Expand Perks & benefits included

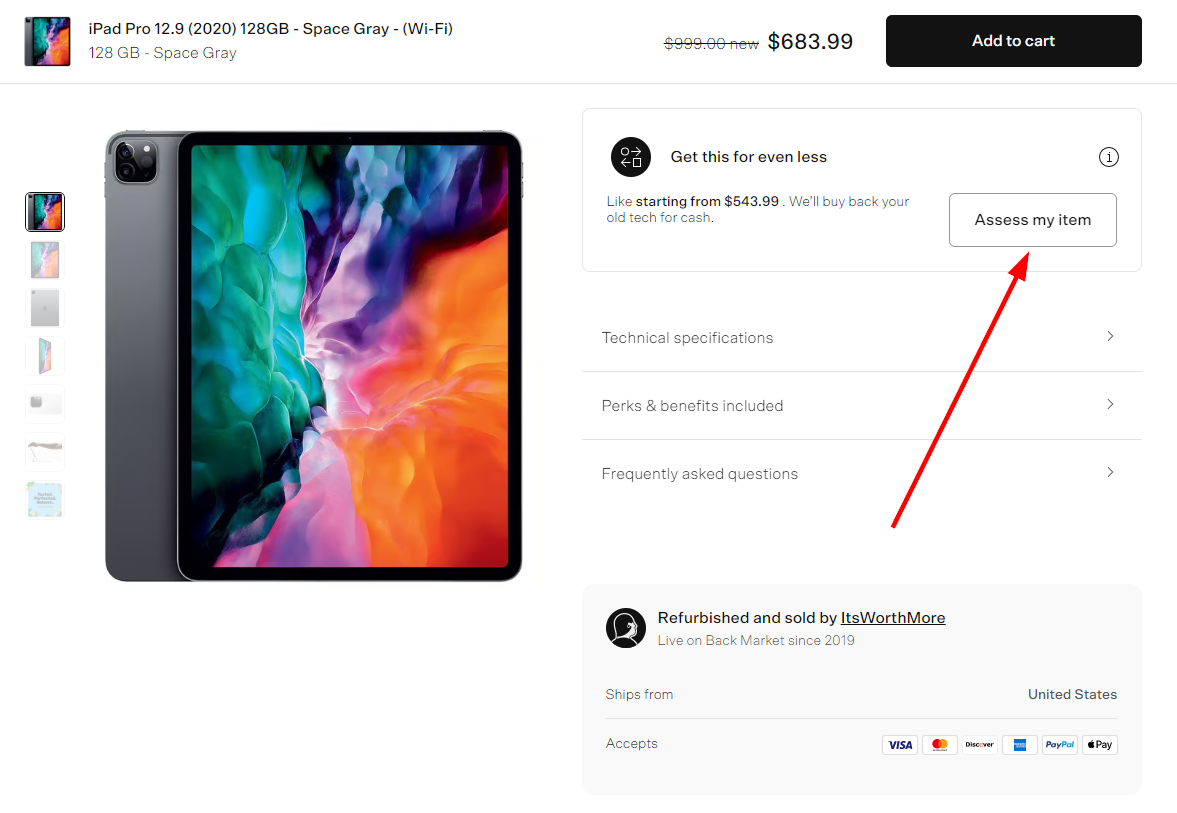pyautogui.click(x=1110, y=405)
